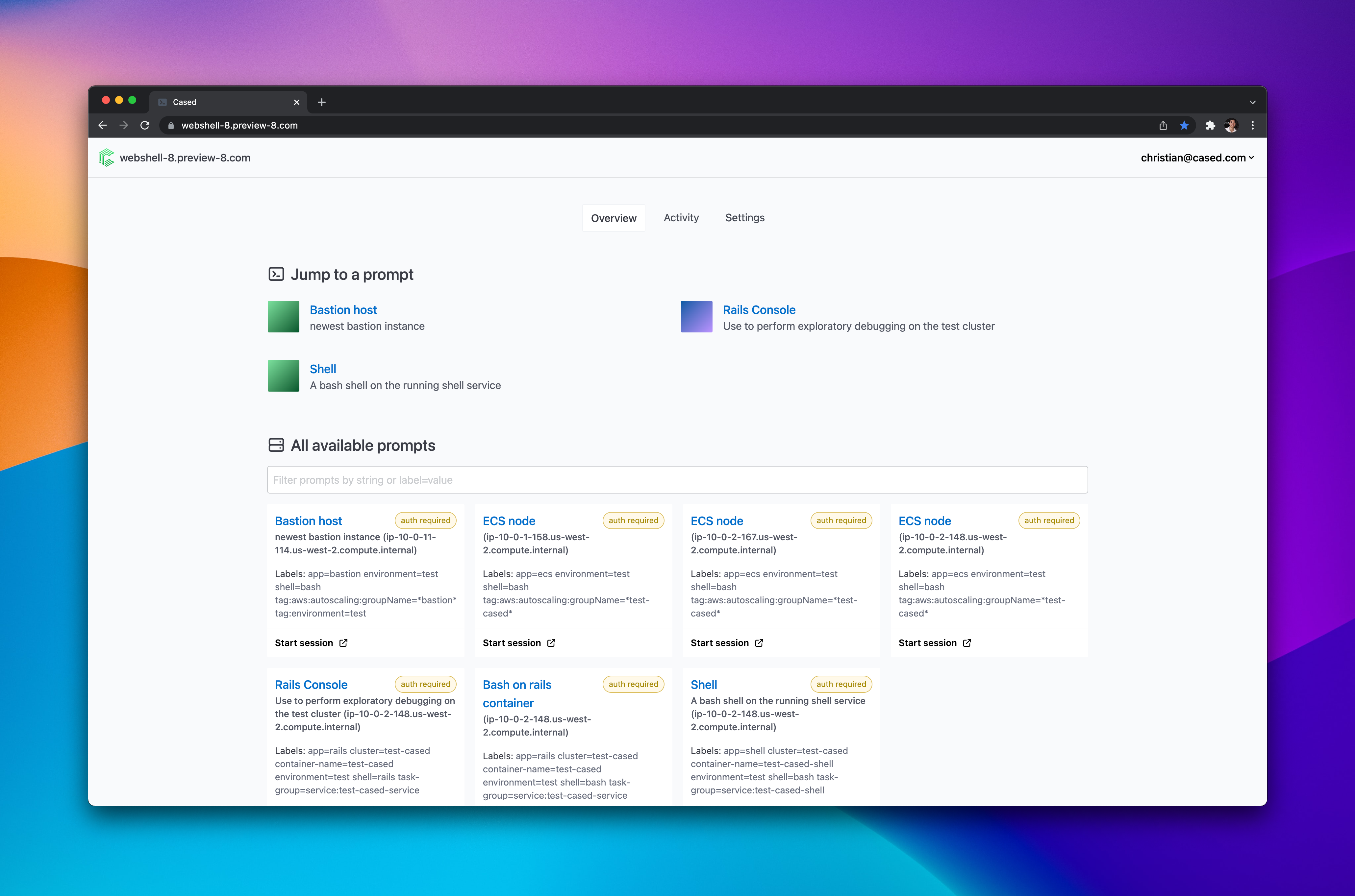Select the Cased browser tab

coord(229,102)
